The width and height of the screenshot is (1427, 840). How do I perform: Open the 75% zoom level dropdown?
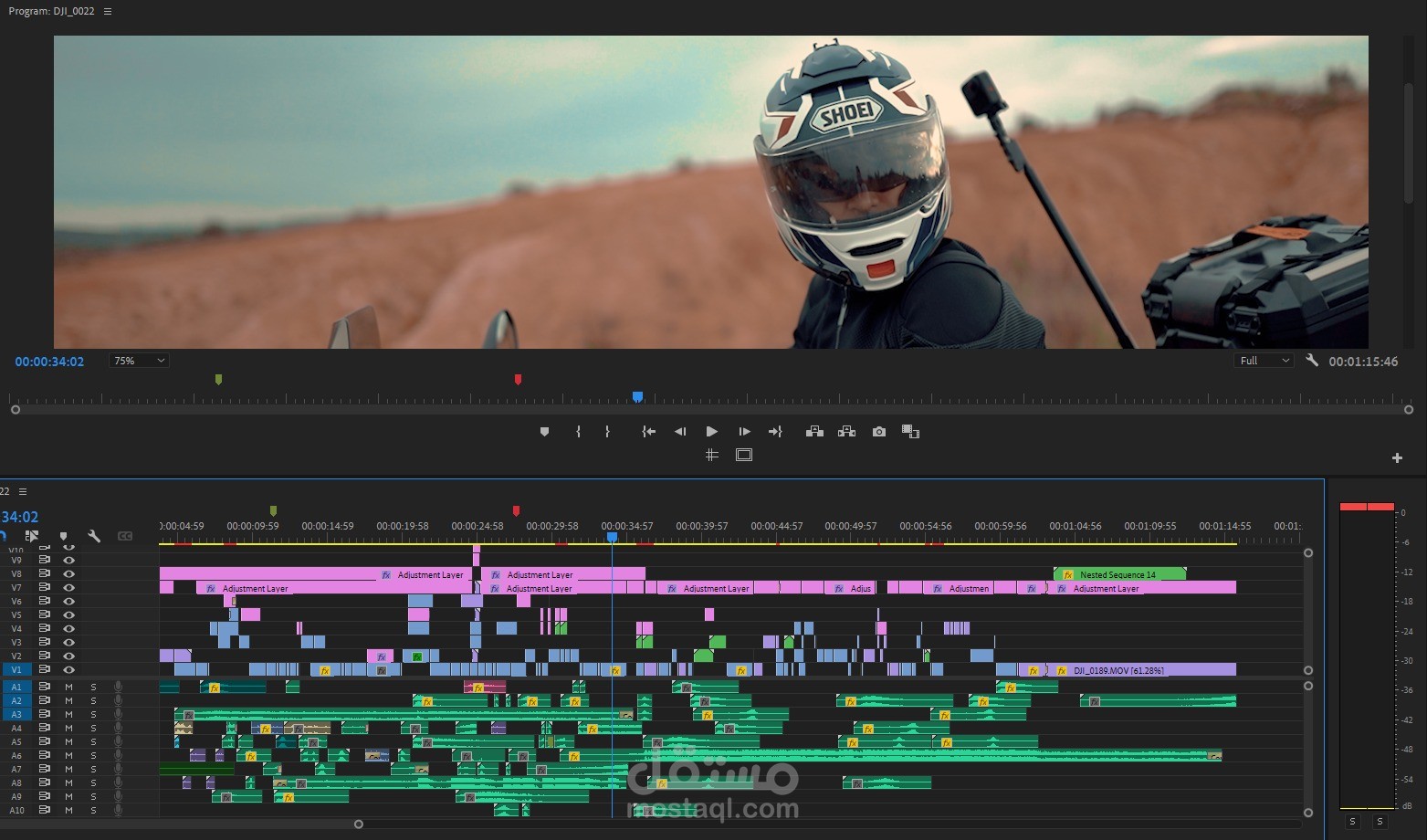click(139, 361)
